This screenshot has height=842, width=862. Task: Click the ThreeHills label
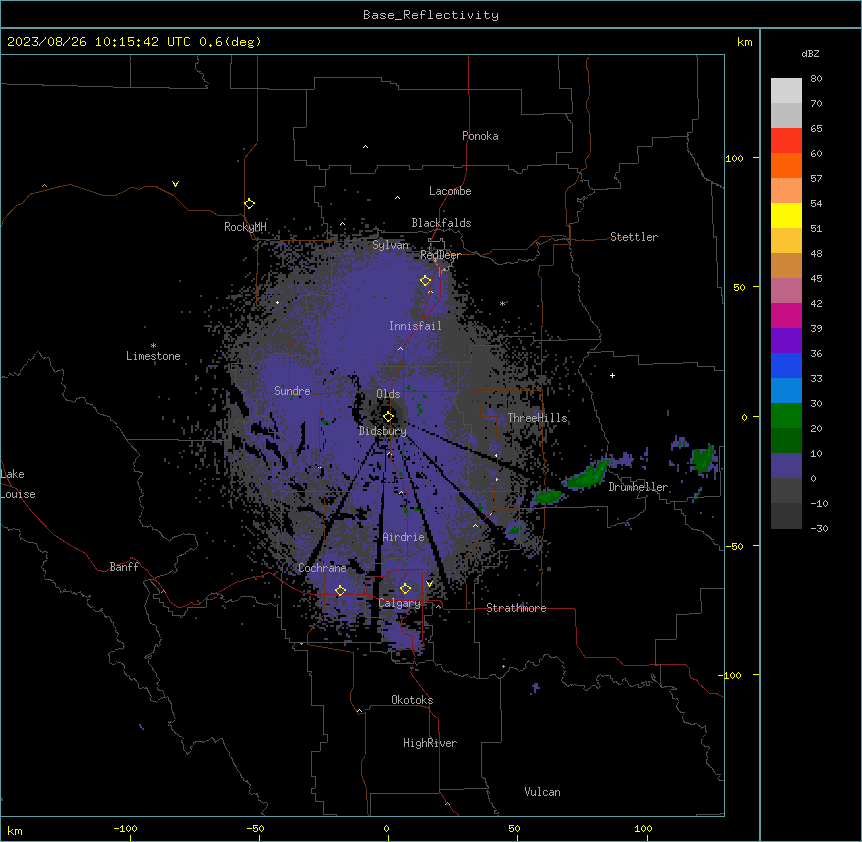pyautogui.click(x=537, y=418)
